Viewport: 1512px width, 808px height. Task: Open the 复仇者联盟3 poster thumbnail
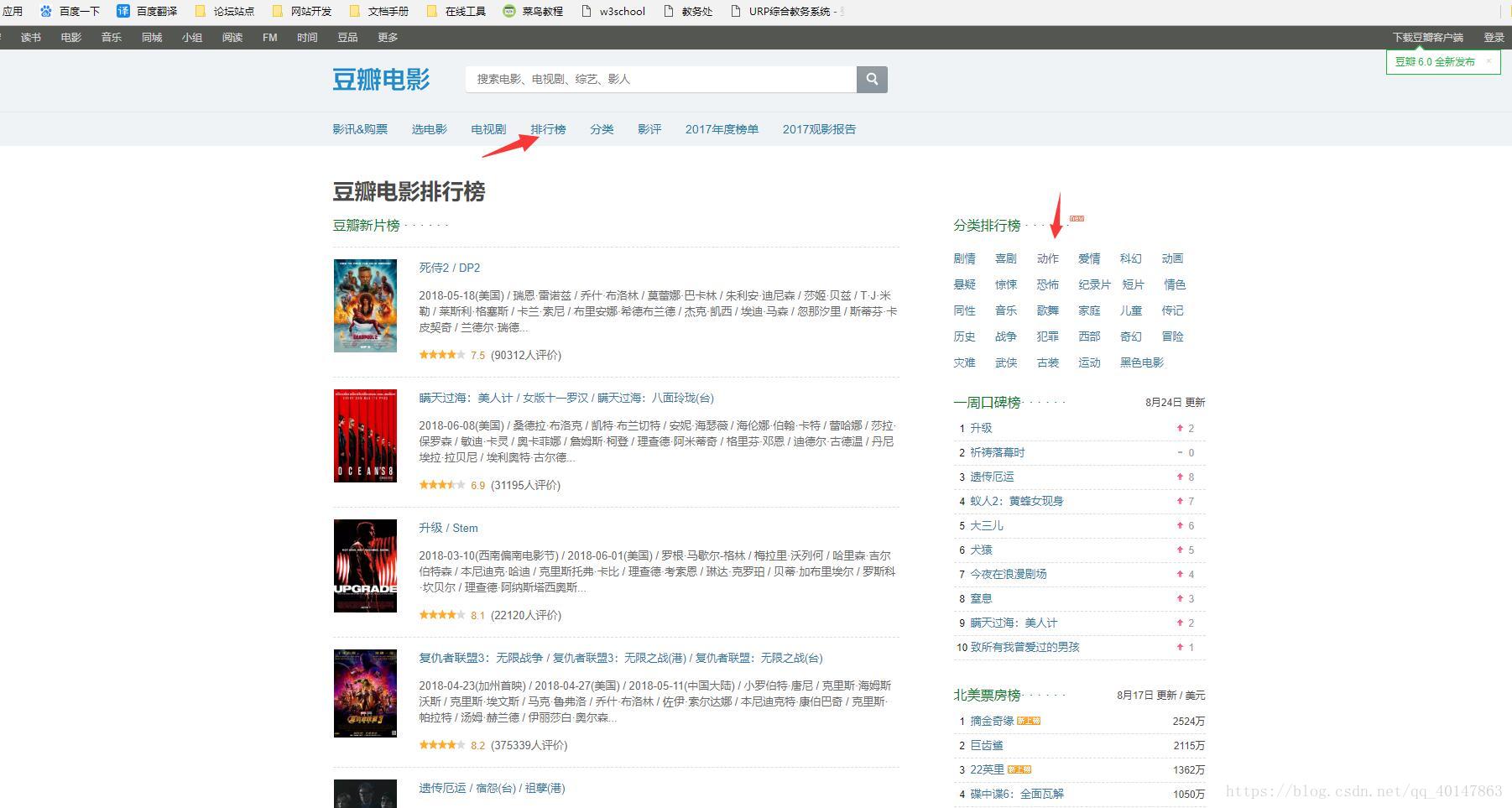point(365,693)
